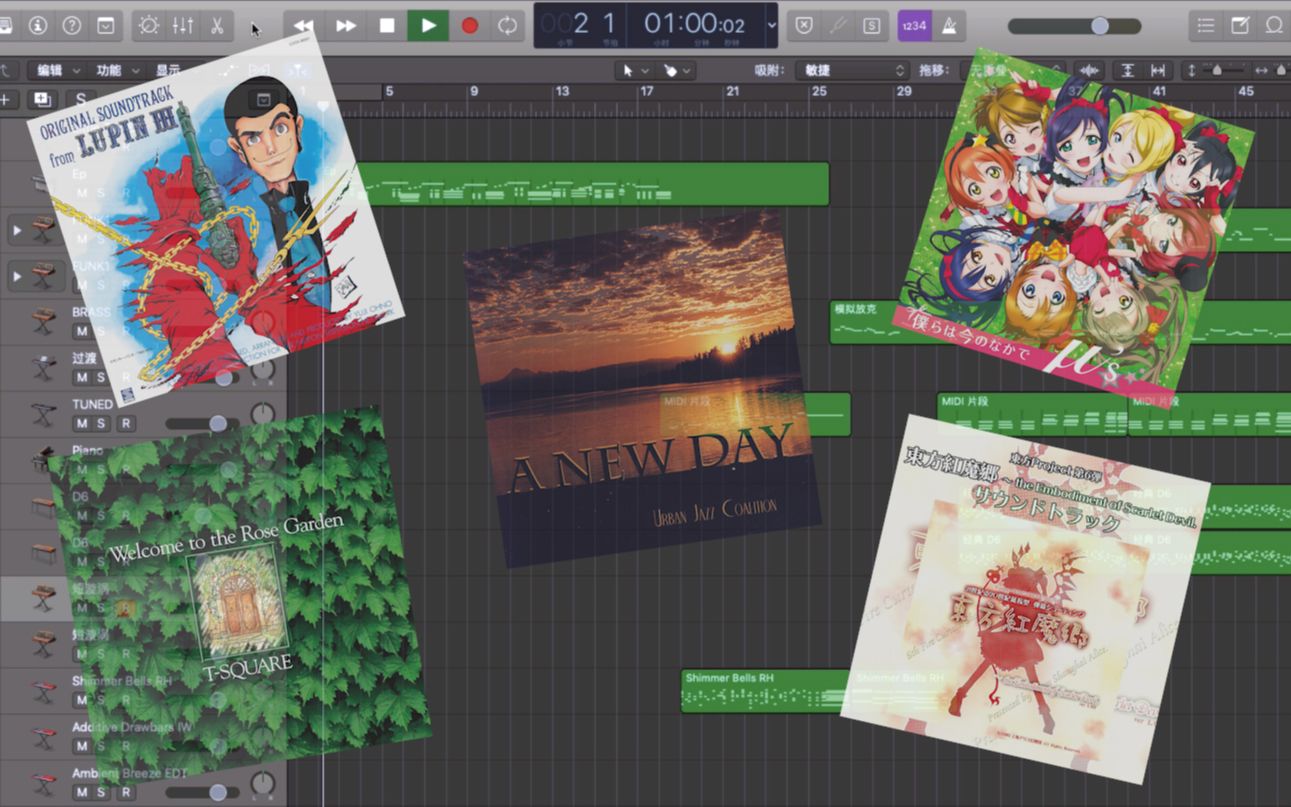Adjust the master volume slider
Screen dimensions: 1291x807
(1074, 25)
